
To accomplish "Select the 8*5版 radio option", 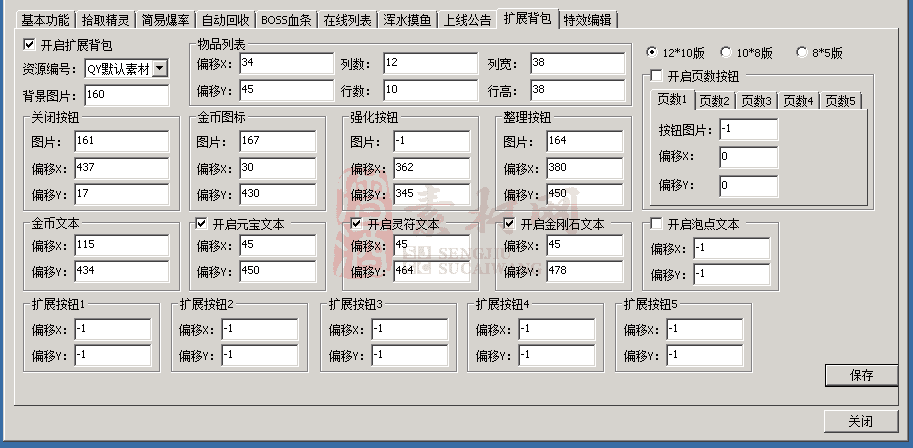I will 801,52.
